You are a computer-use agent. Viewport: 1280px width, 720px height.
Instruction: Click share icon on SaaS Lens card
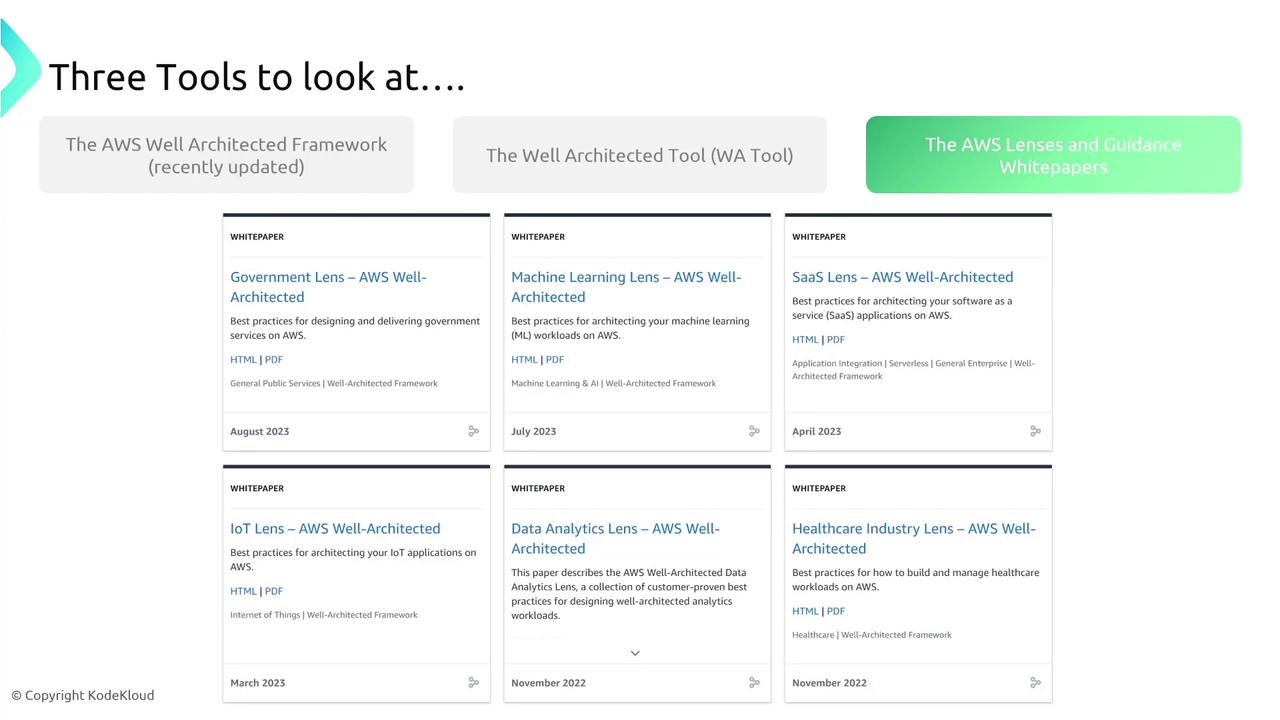(x=1035, y=431)
